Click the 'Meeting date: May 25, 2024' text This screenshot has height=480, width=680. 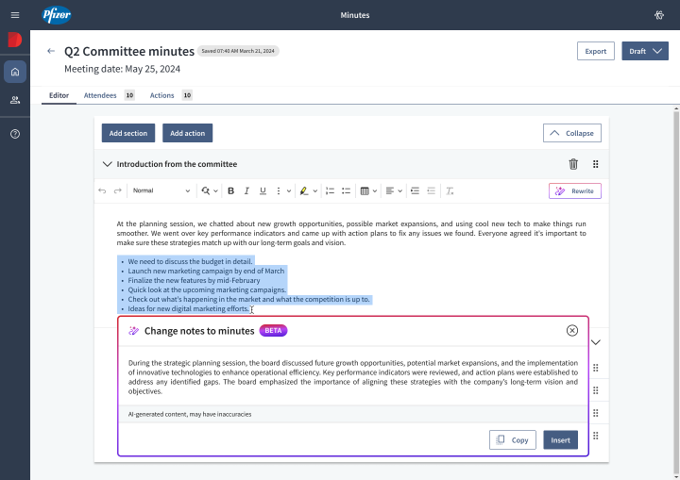(x=122, y=69)
